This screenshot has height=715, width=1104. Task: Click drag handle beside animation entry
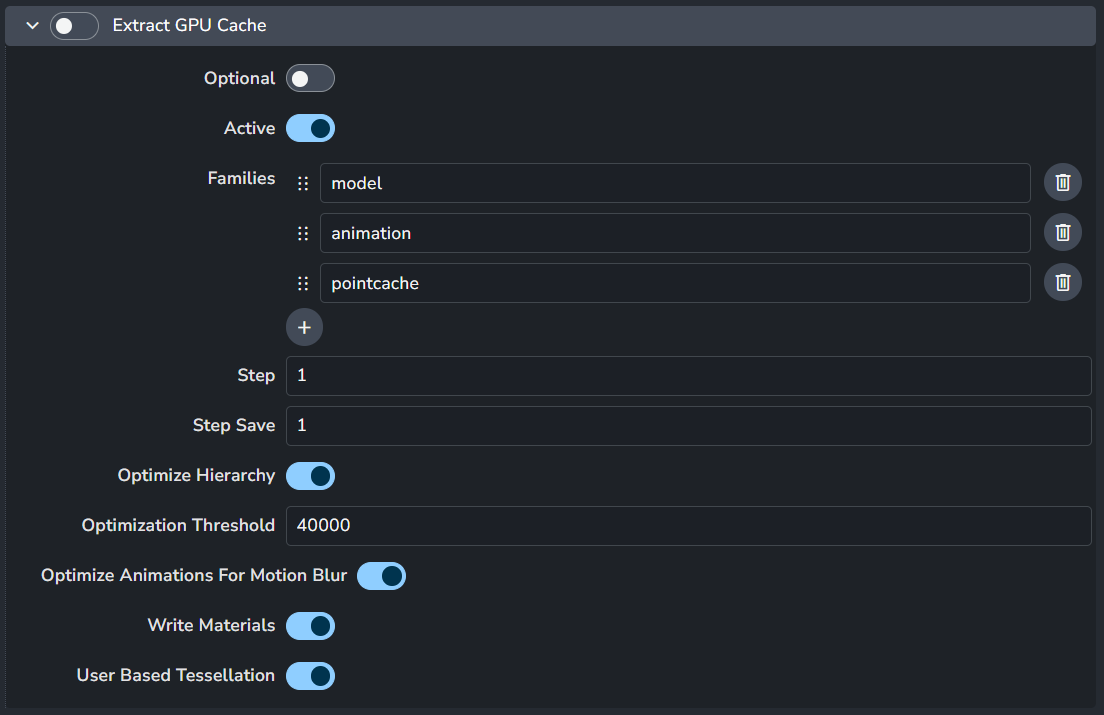pos(303,233)
